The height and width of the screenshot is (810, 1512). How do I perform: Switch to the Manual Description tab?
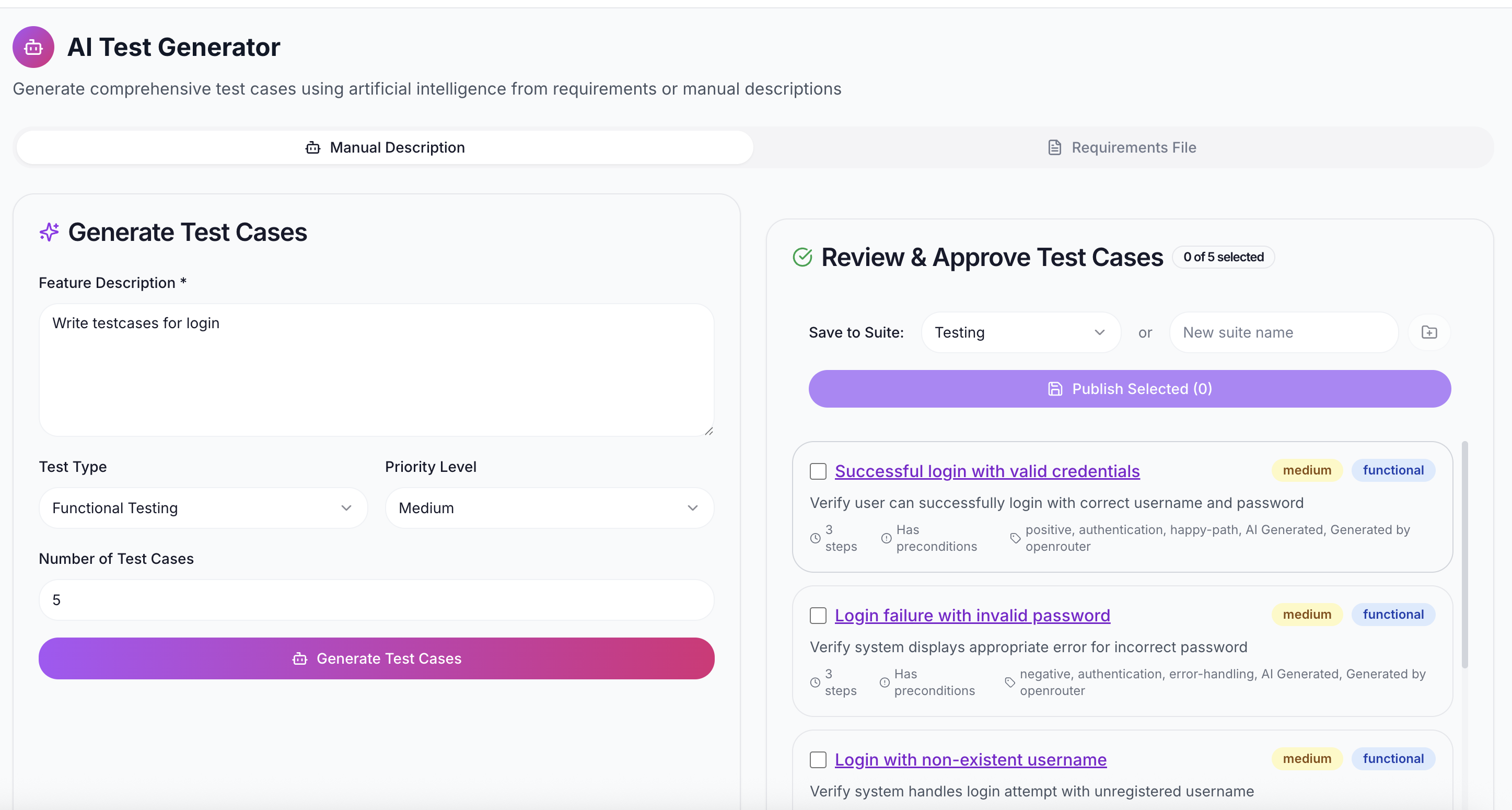[385, 147]
